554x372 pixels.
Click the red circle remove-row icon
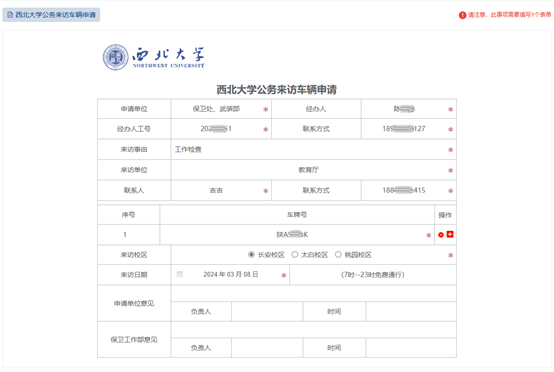coord(441,235)
